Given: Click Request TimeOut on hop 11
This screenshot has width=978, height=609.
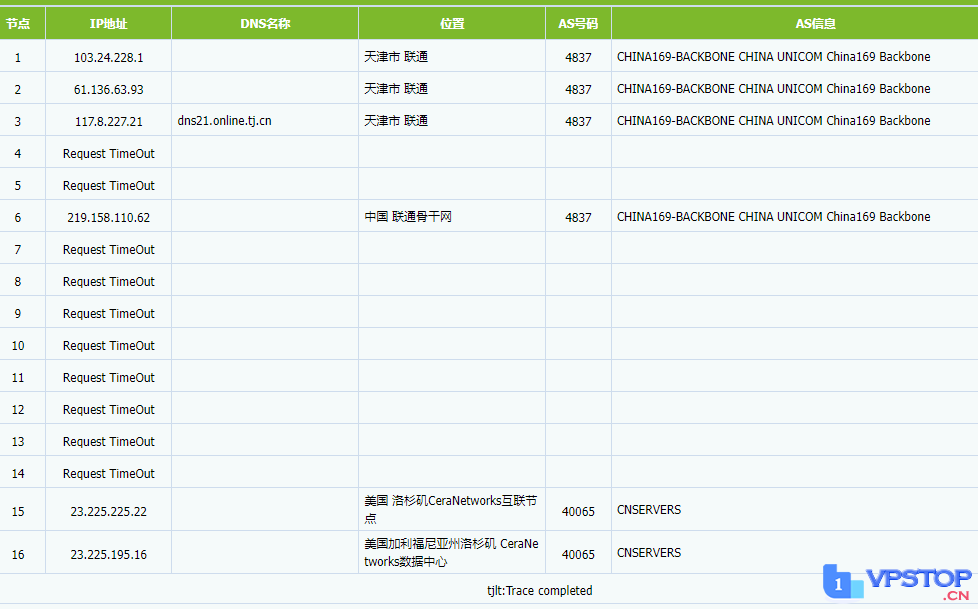Looking at the screenshot, I should (109, 378).
